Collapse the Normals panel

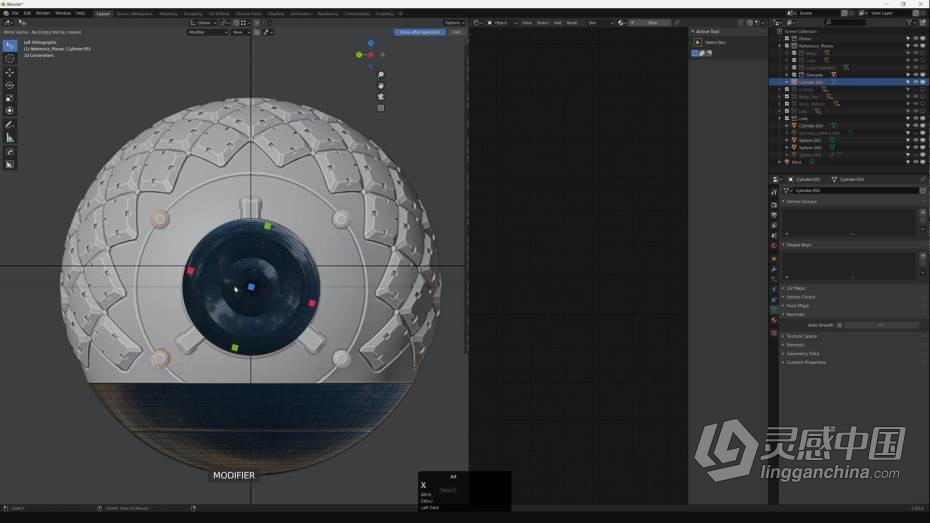[x=795, y=314]
